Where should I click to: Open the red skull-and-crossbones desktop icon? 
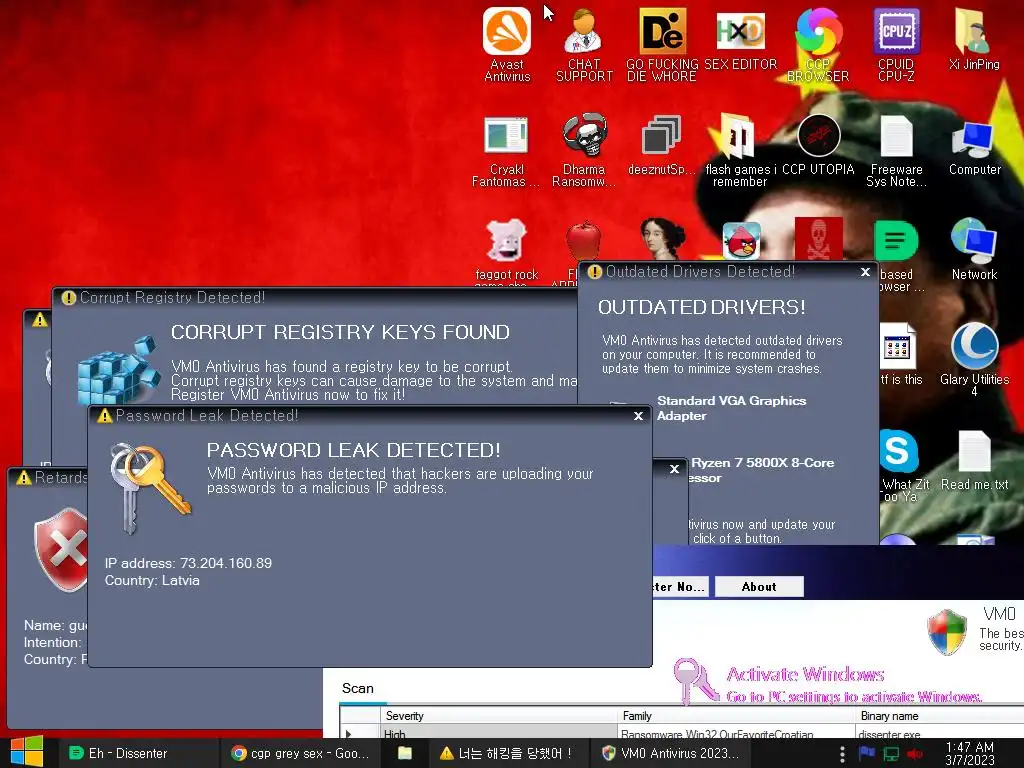click(818, 239)
